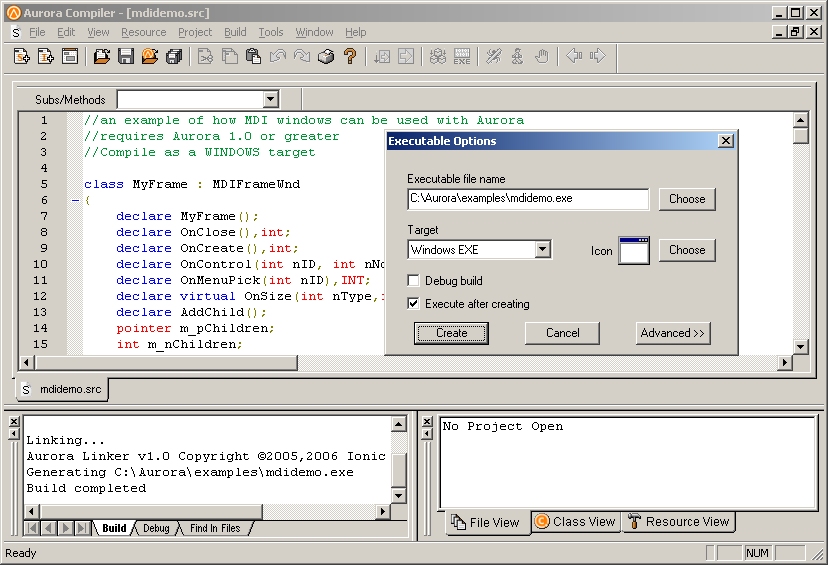Expand the Subs/Methods dropdown list
The height and width of the screenshot is (565, 828).
click(x=270, y=99)
